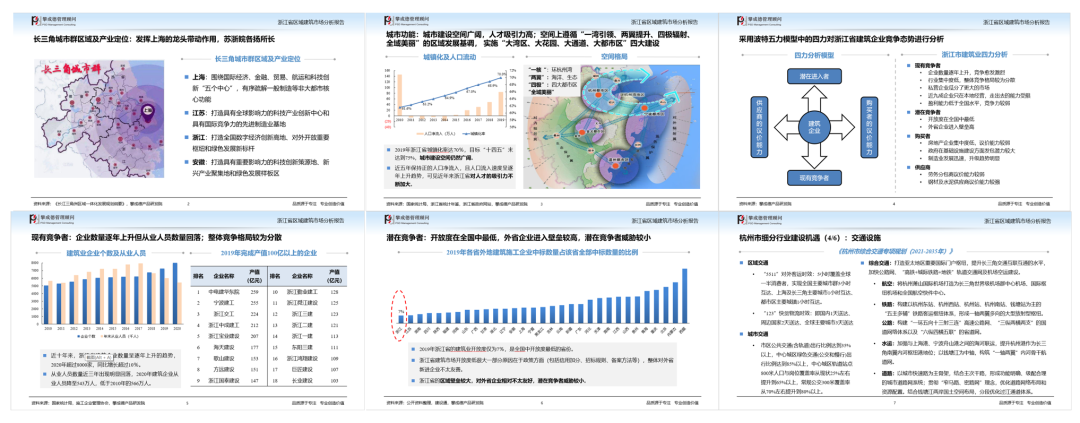1080x423 pixels.
Task: Click the 区域交通 bullet heading
Action: click(x=757, y=263)
